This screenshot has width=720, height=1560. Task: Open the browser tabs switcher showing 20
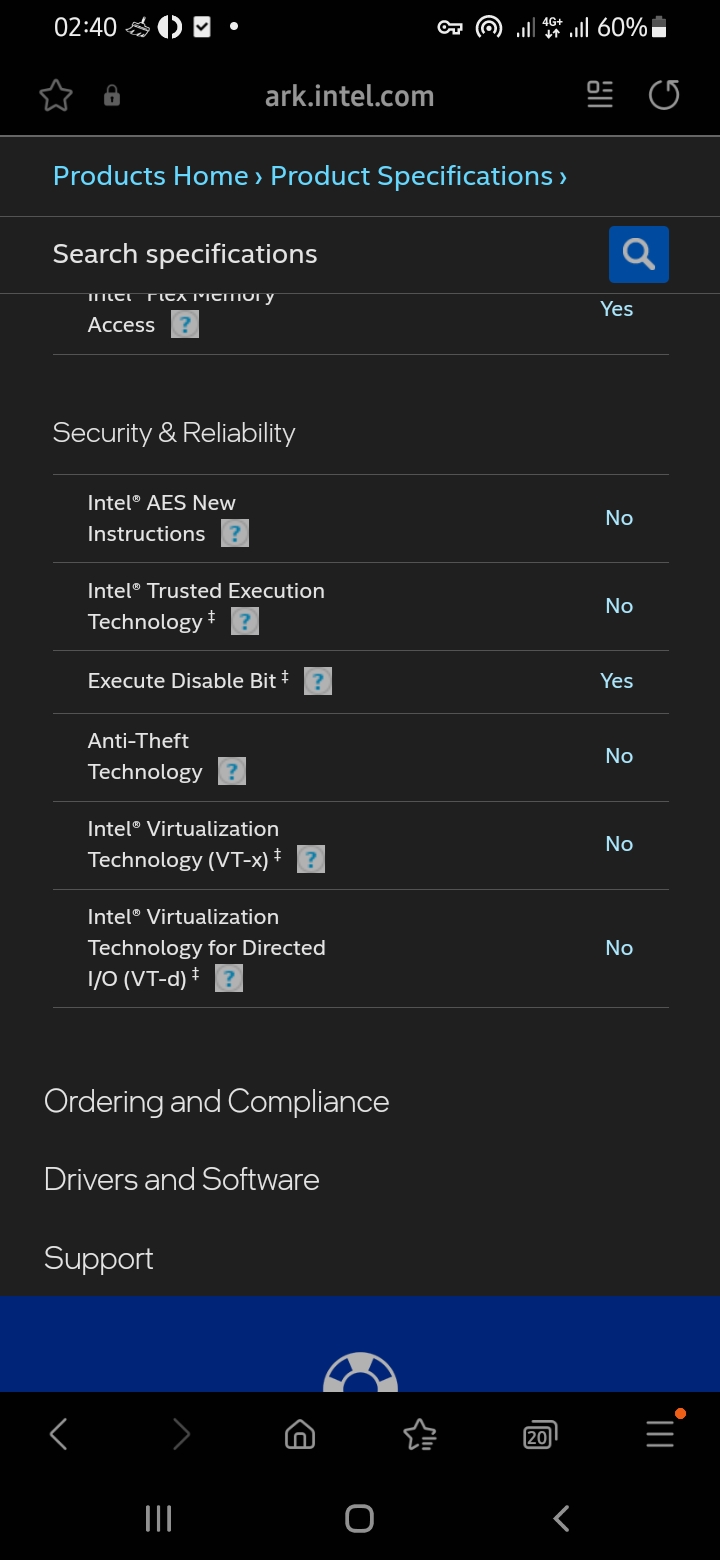pos(539,1436)
